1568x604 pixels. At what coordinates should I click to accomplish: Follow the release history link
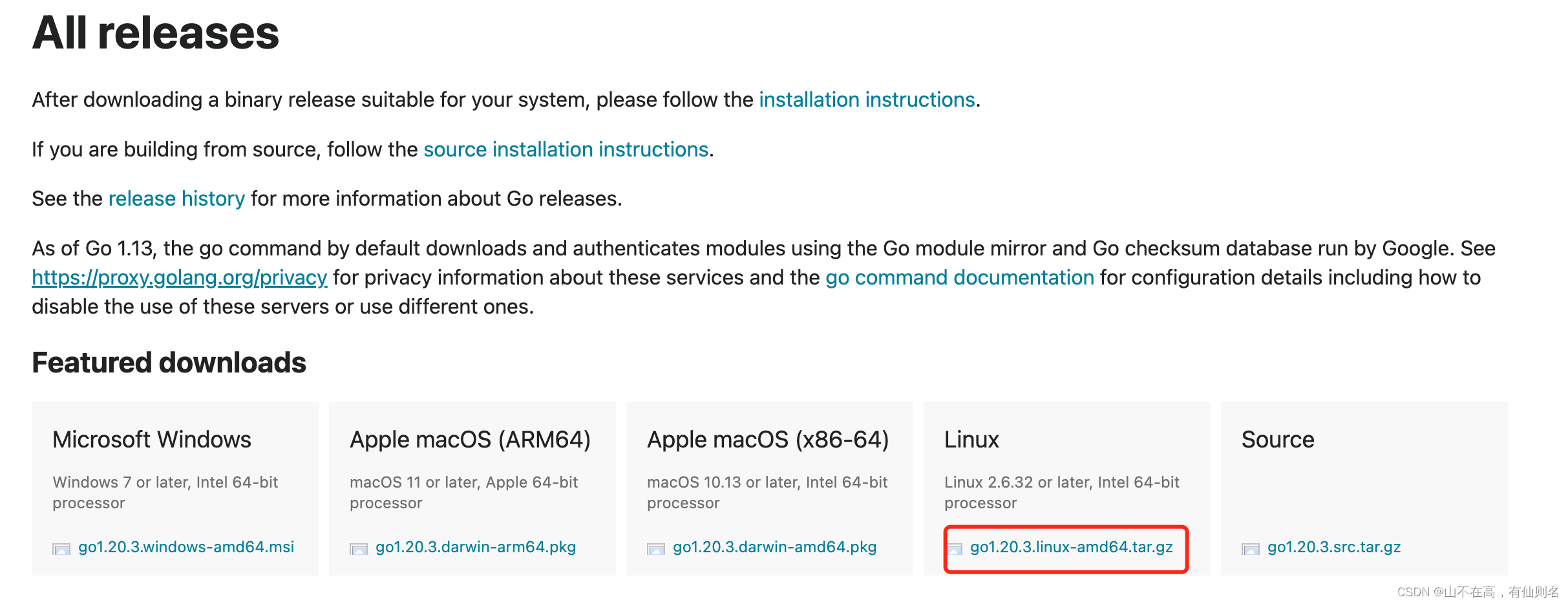point(176,199)
